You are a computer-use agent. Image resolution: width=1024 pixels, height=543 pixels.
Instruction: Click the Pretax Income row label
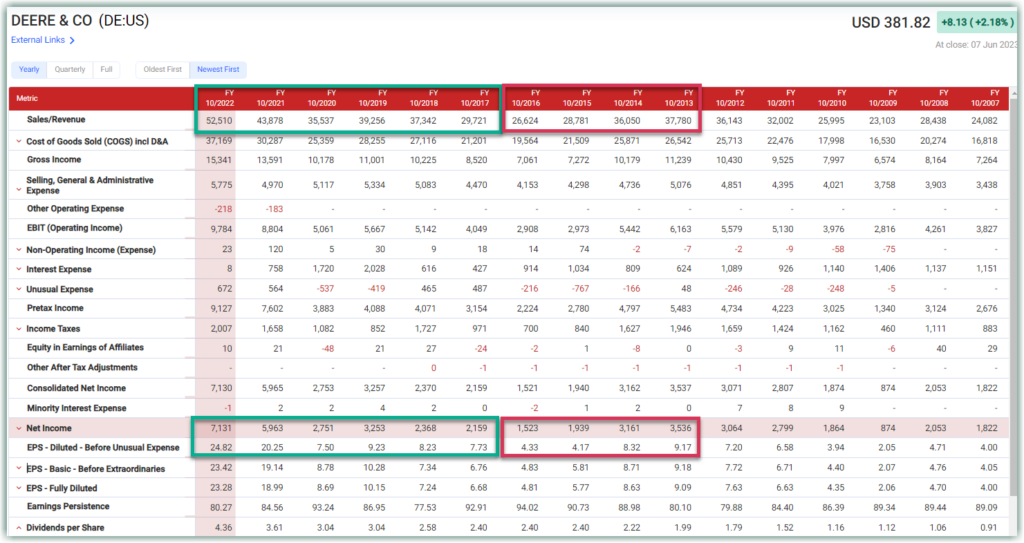55,308
